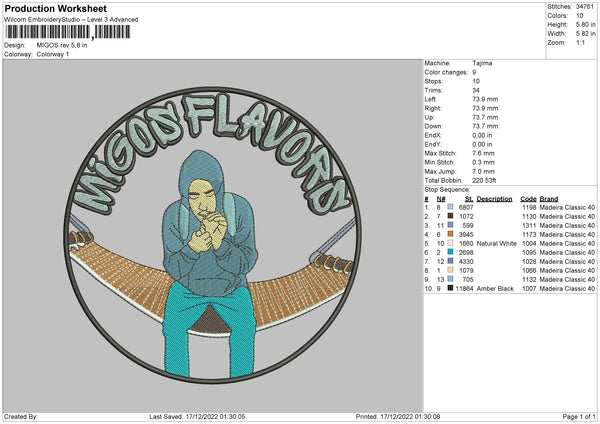
Task: Click the 'Production Worksheet' title
Action: (x=55, y=8)
